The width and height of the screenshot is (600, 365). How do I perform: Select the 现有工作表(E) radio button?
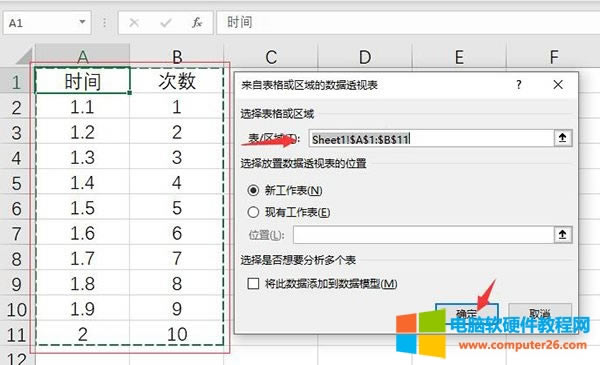[253, 212]
